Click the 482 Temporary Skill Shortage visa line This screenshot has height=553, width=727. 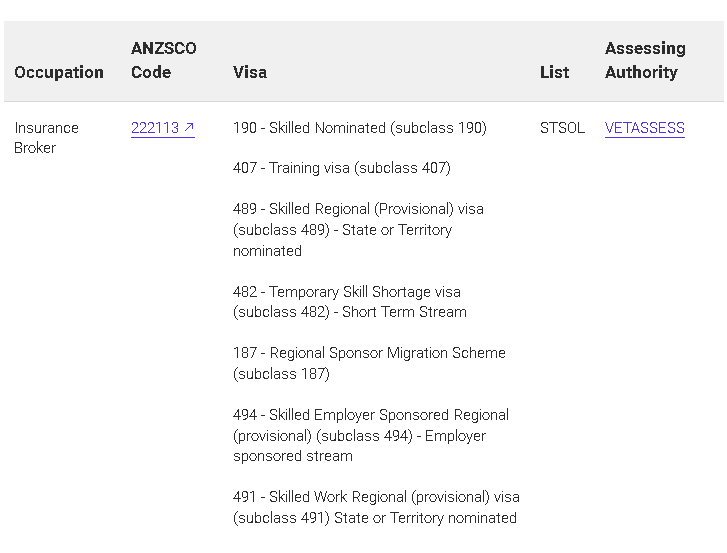347,292
